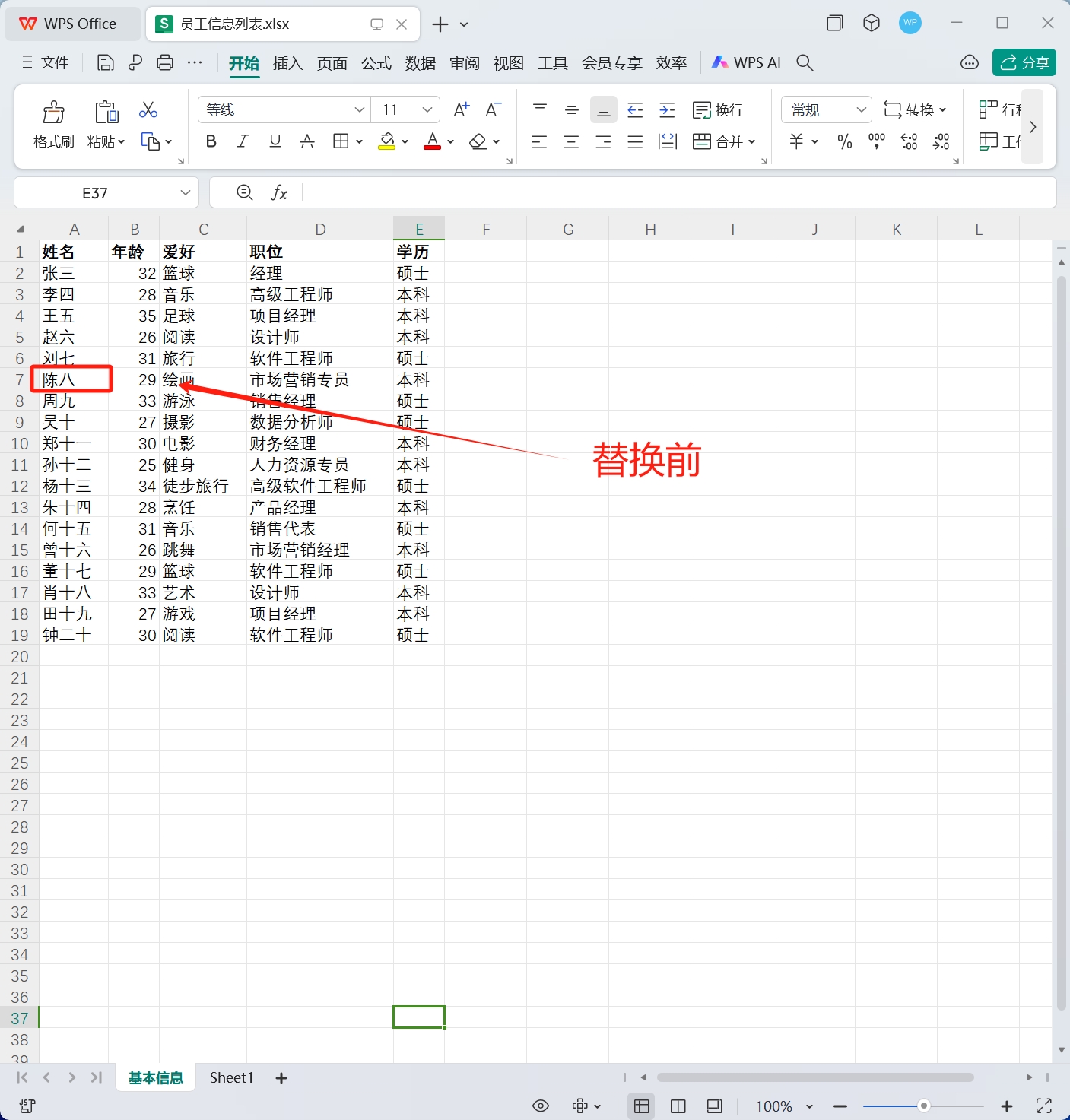Image resolution: width=1070 pixels, height=1120 pixels.
Task: Open the 数据 menu
Action: click(420, 63)
